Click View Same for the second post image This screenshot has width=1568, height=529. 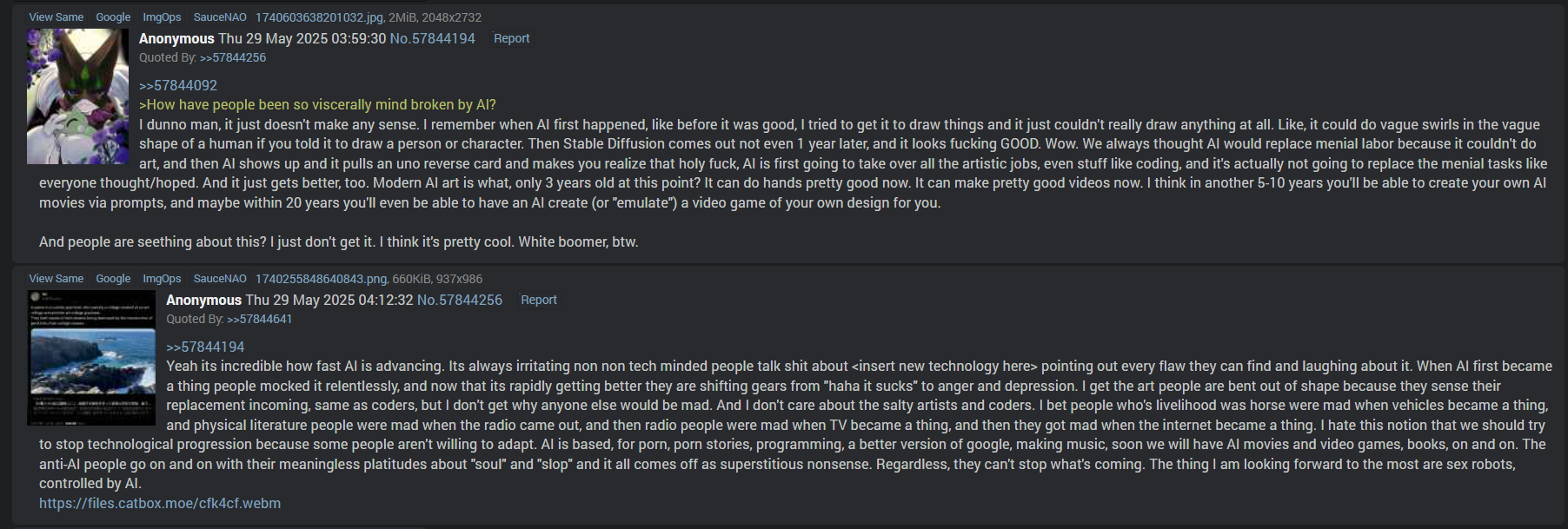point(56,279)
